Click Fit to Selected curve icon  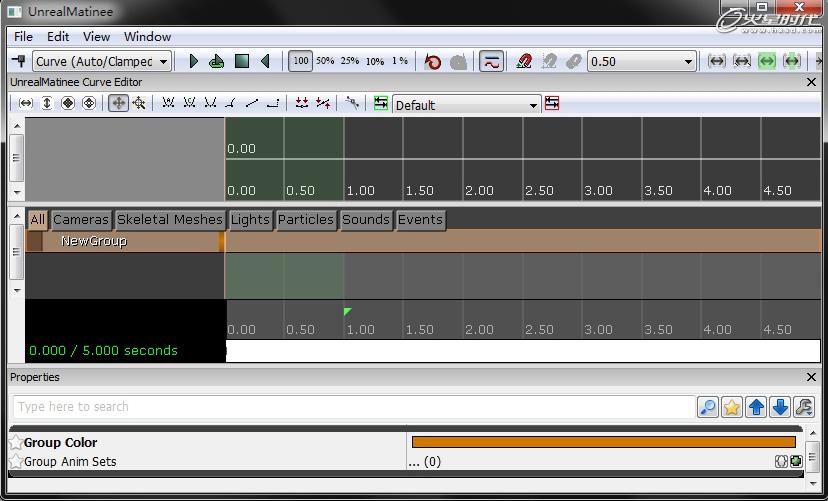click(x=89, y=103)
